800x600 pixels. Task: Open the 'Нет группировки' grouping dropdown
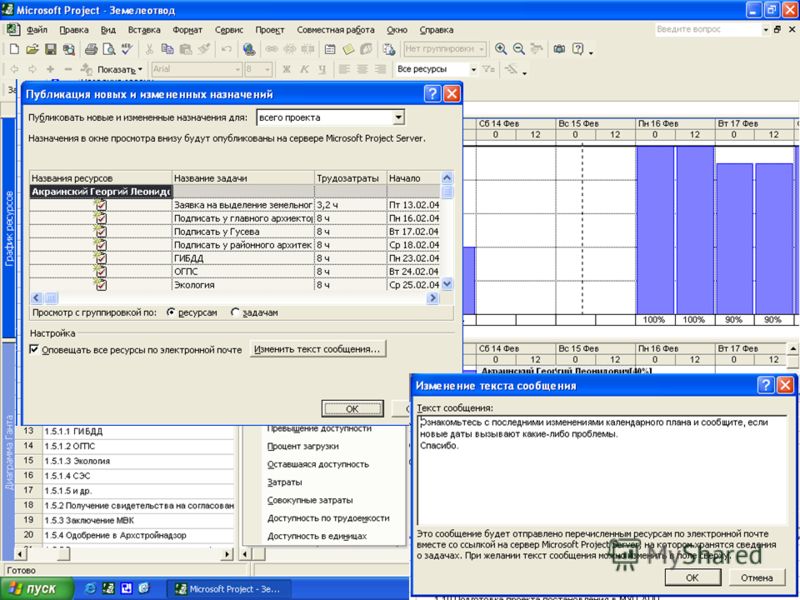(x=482, y=49)
